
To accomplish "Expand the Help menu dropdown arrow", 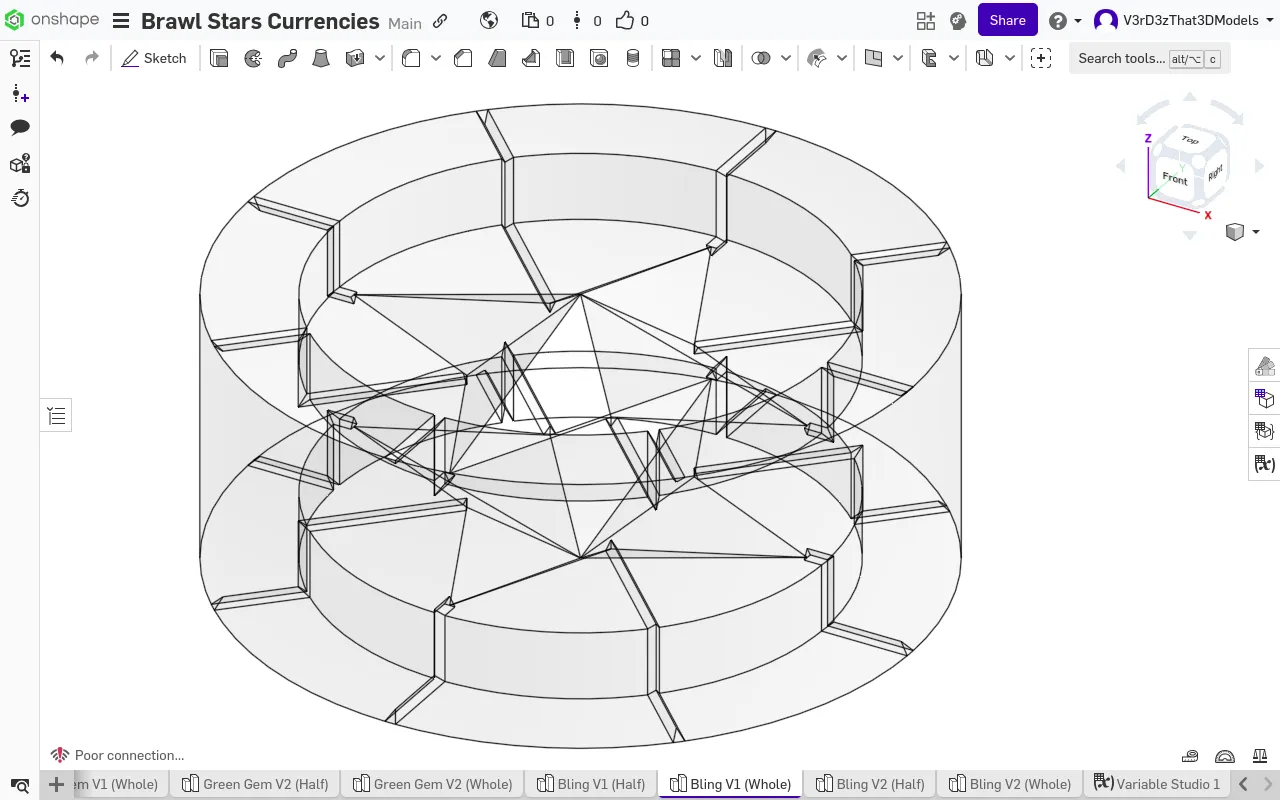I will (1078, 21).
